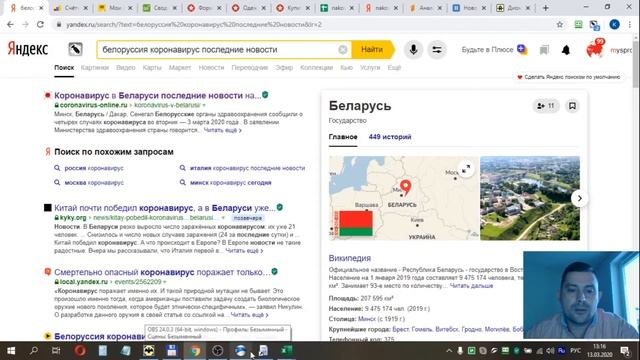Image resolution: width=640 pixels, height=360 pixels.
Task: Click Сделать Яндекс поиском по умолчанию
Action: (569, 77)
